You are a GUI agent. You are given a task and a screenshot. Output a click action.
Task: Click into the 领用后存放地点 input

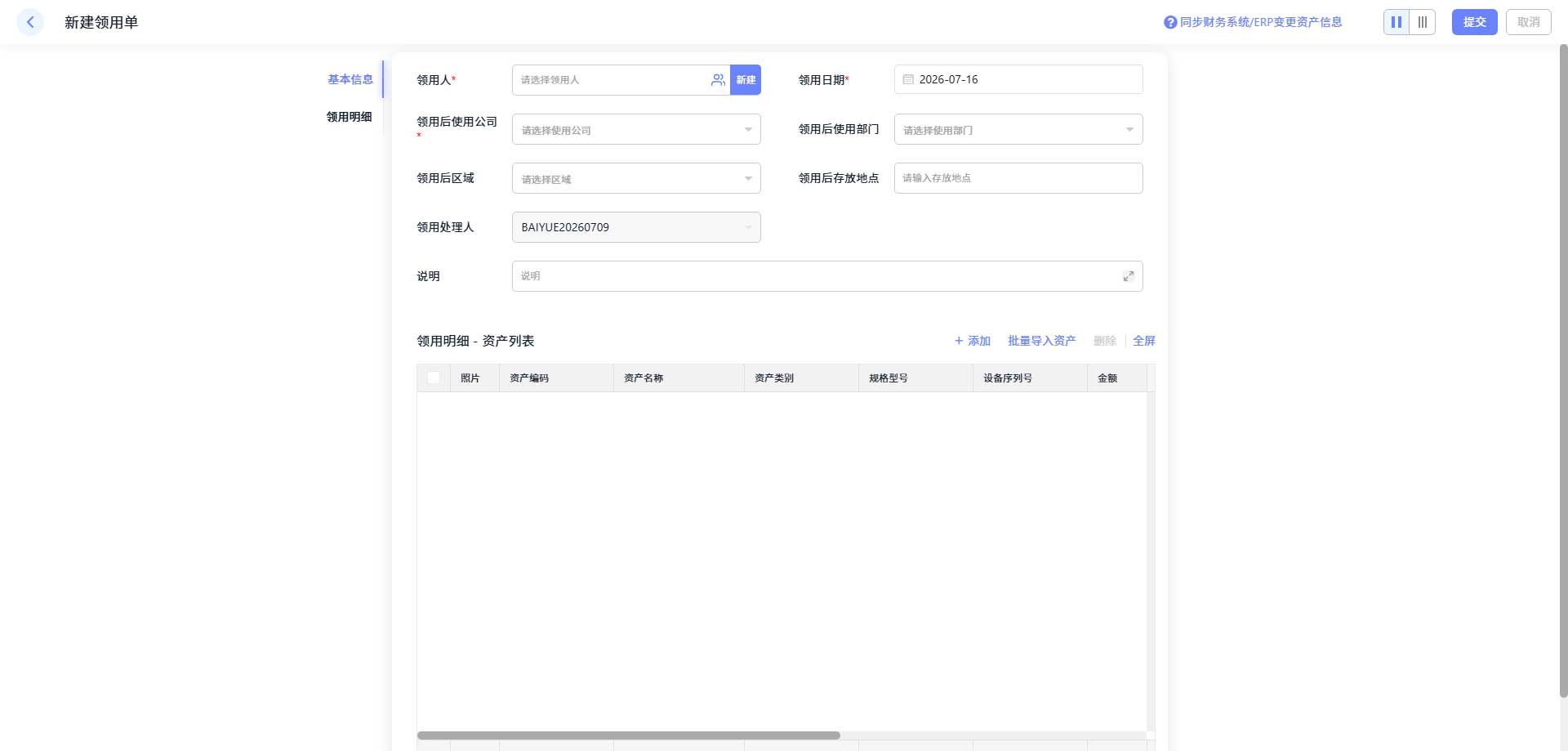(x=1018, y=178)
